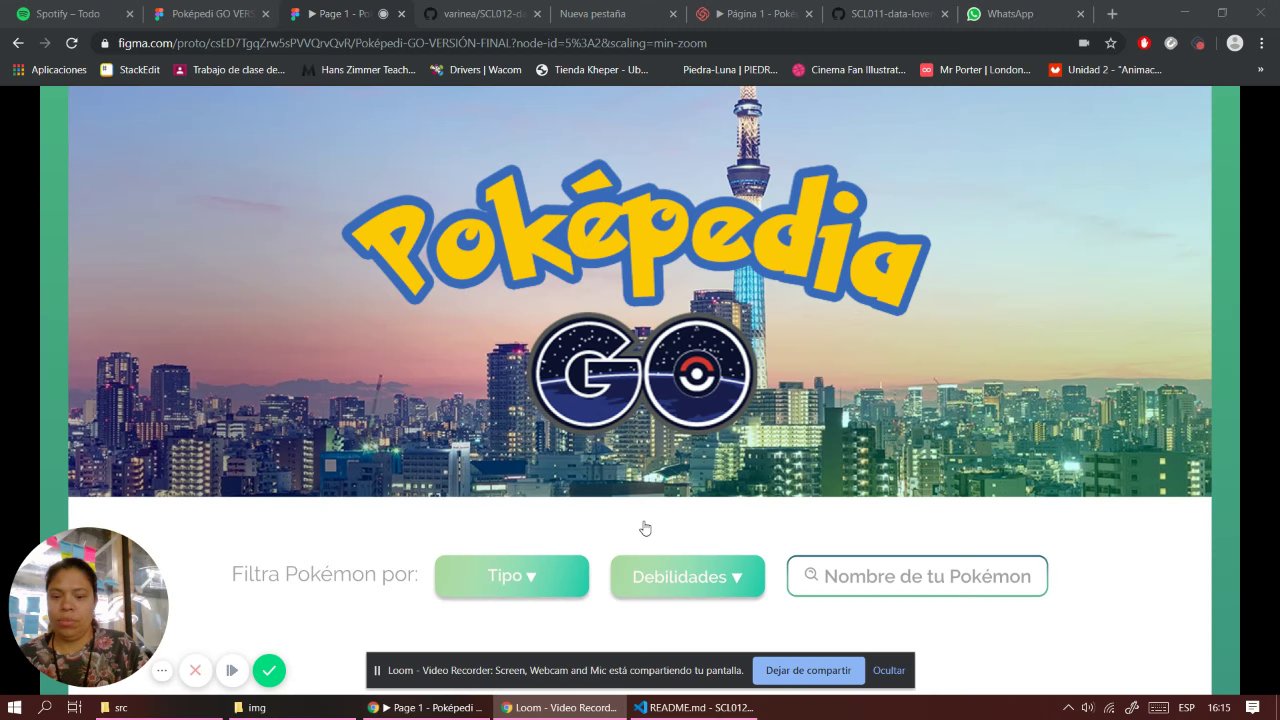
Task: Open the Trabajo de clase de... bookmark
Action: [229, 70]
